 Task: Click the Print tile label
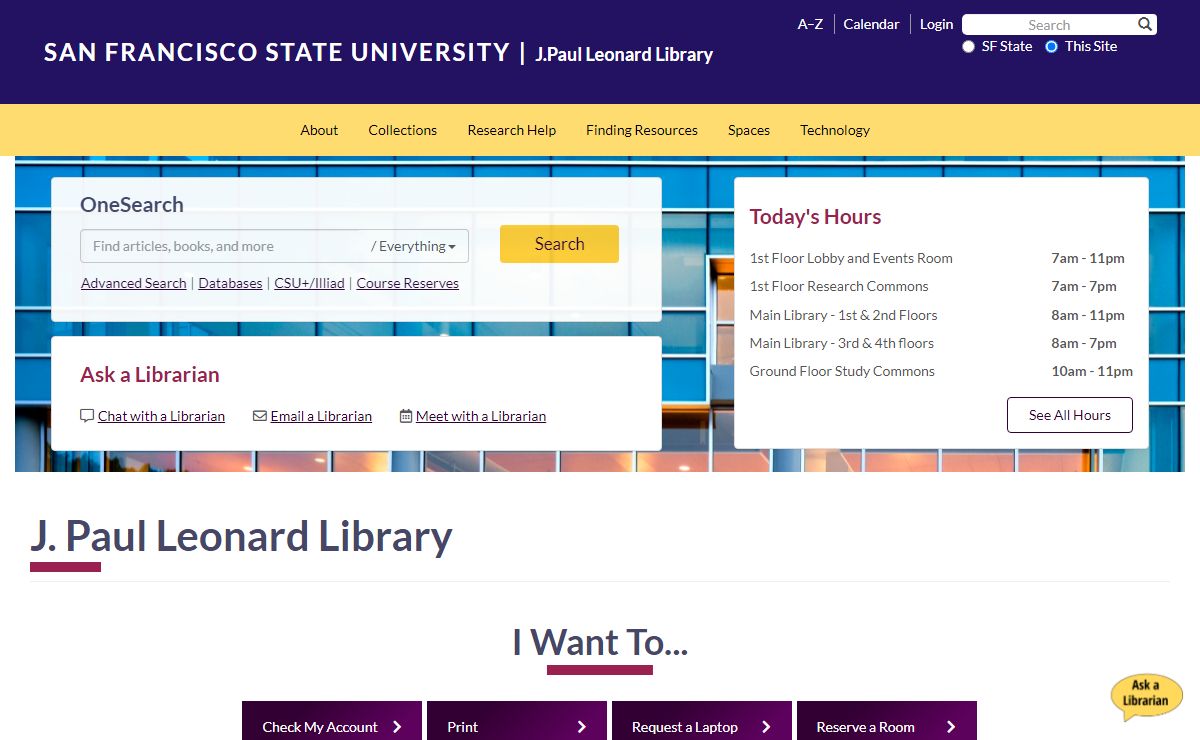pyautogui.click(x=463, y=727)
